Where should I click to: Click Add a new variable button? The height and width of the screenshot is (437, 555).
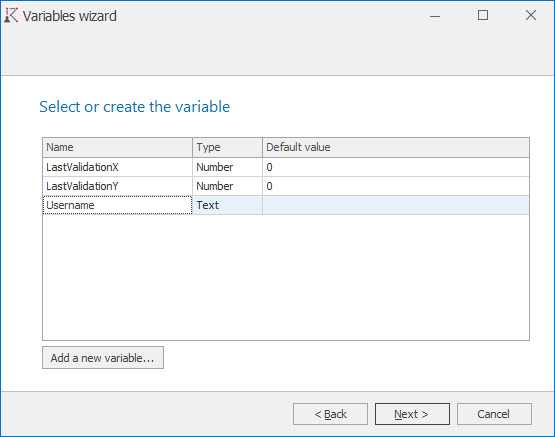(103, 358)
